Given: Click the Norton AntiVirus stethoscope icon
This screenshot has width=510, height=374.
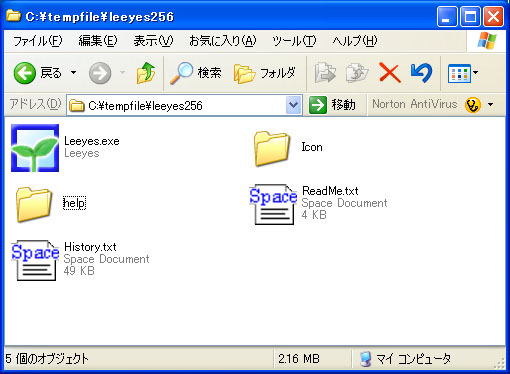Looking at the screenshot, I should click(x=473, y=105).
